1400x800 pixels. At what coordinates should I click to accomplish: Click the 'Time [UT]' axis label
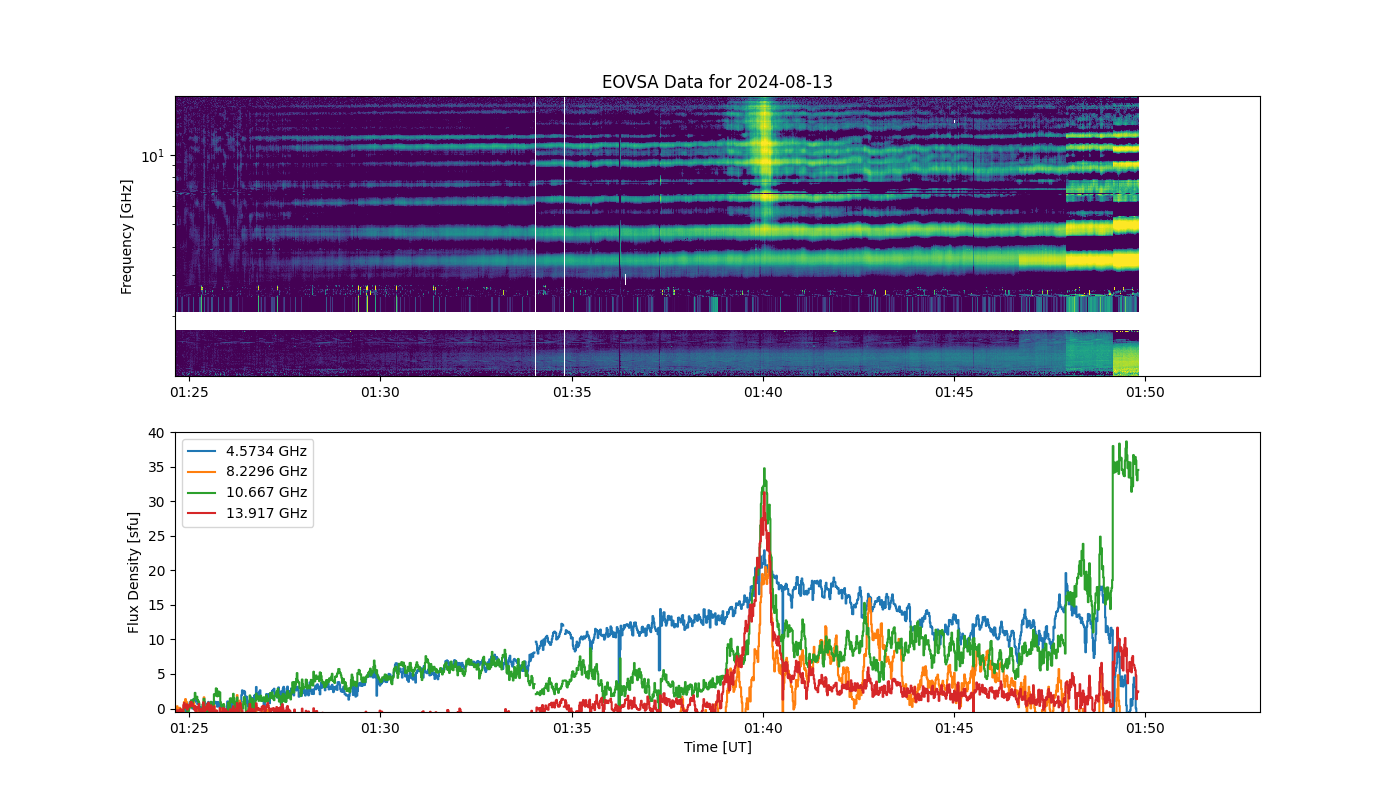point(717,747)
